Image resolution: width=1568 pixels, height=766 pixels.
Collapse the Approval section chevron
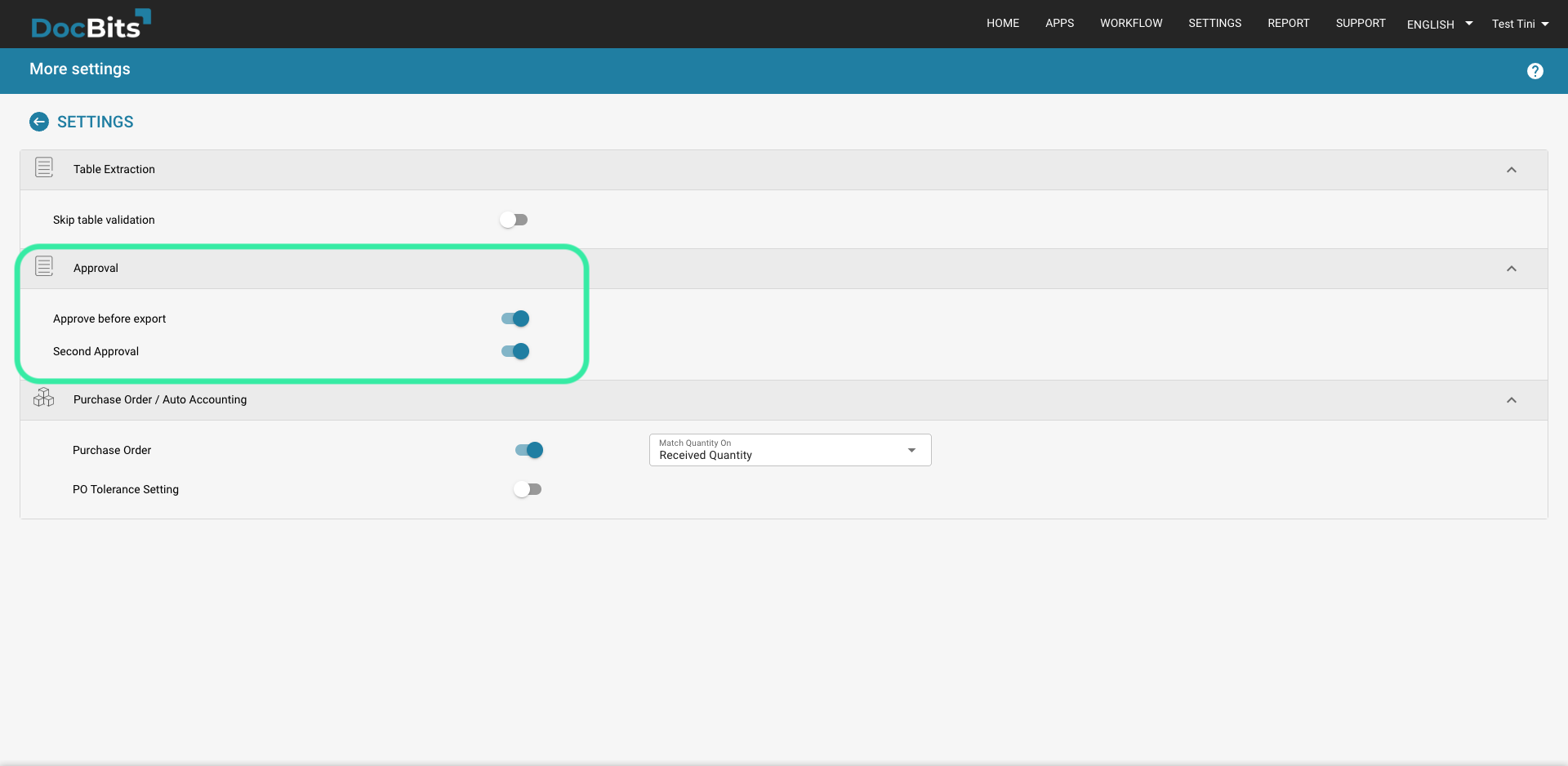coord(1511,269)
